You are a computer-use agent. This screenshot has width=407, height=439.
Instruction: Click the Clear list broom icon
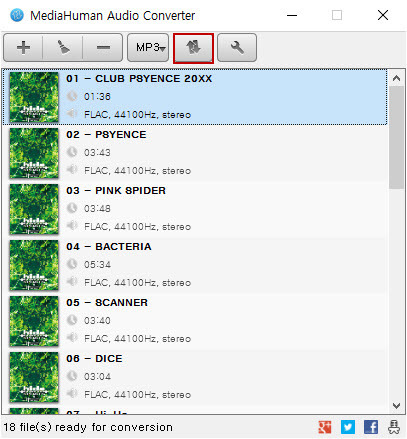[x=63, y=48]
